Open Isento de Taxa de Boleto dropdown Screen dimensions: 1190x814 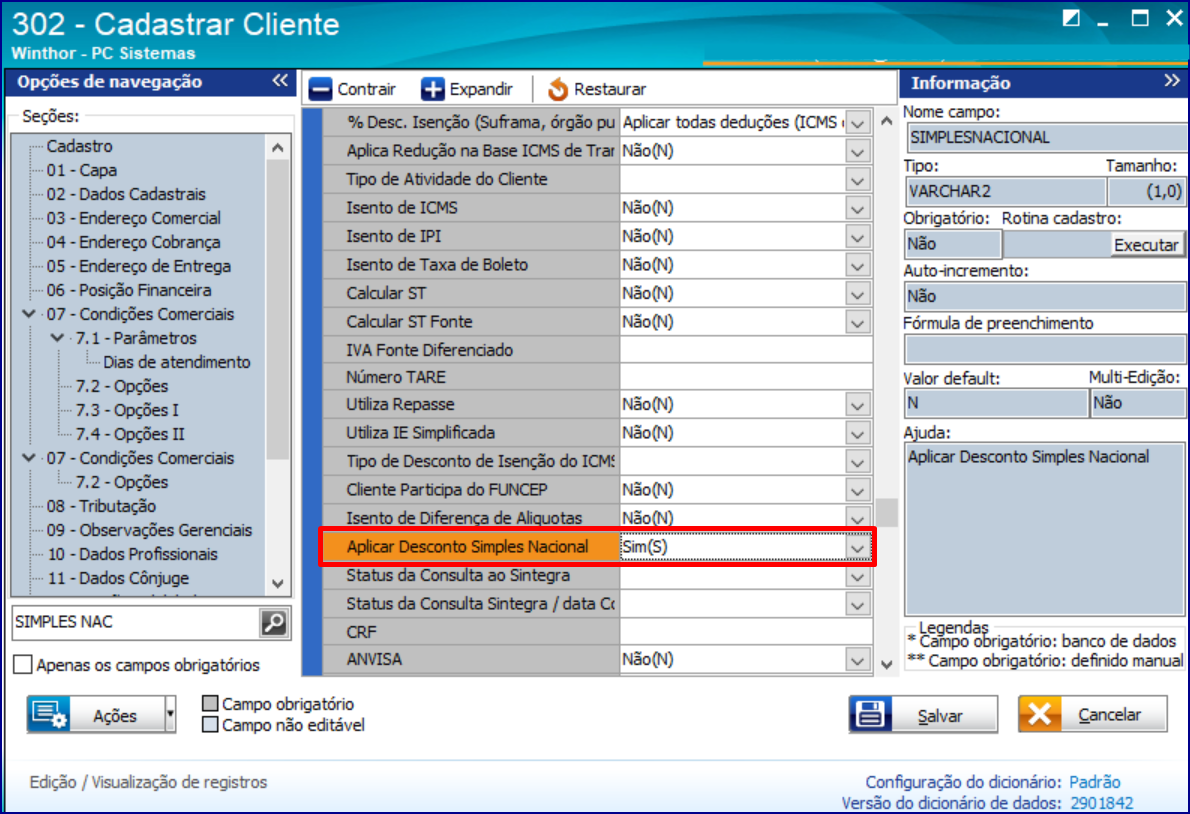(858, 266)
